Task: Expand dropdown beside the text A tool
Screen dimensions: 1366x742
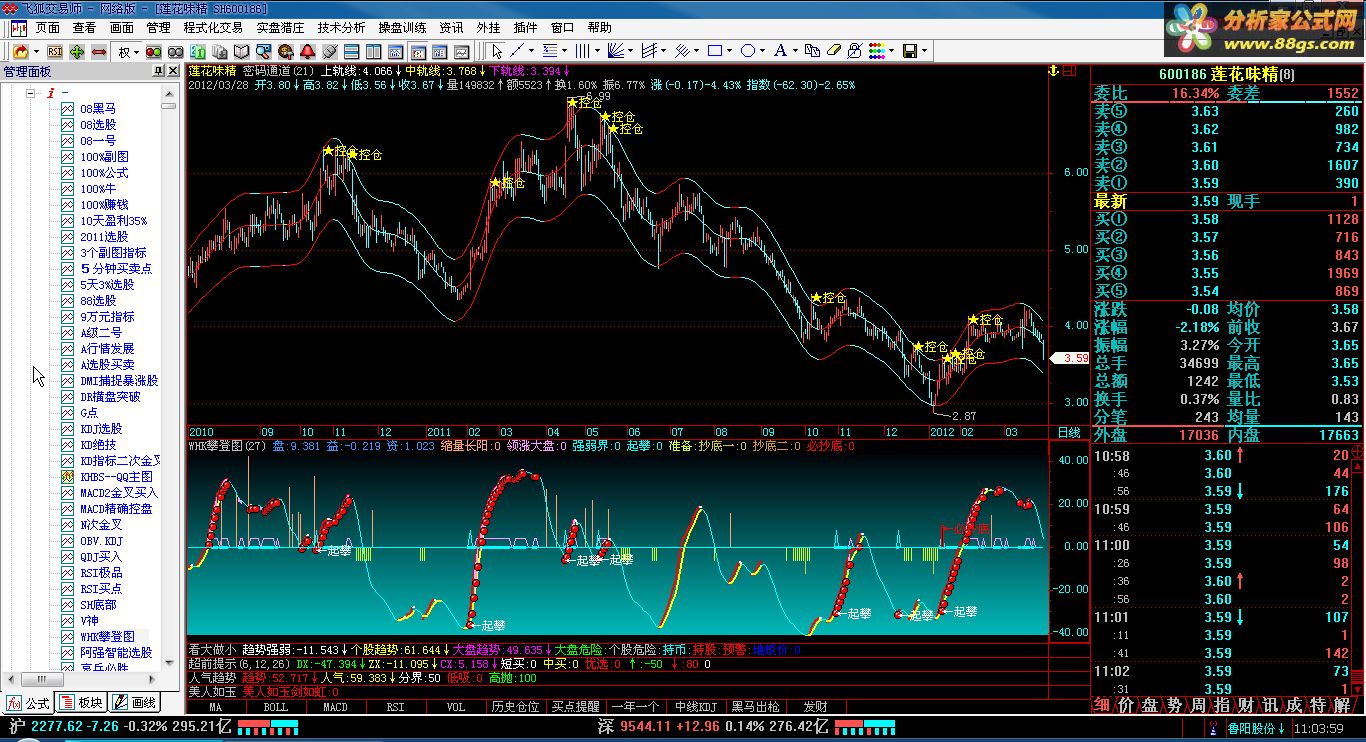Action: click(795, 51)
